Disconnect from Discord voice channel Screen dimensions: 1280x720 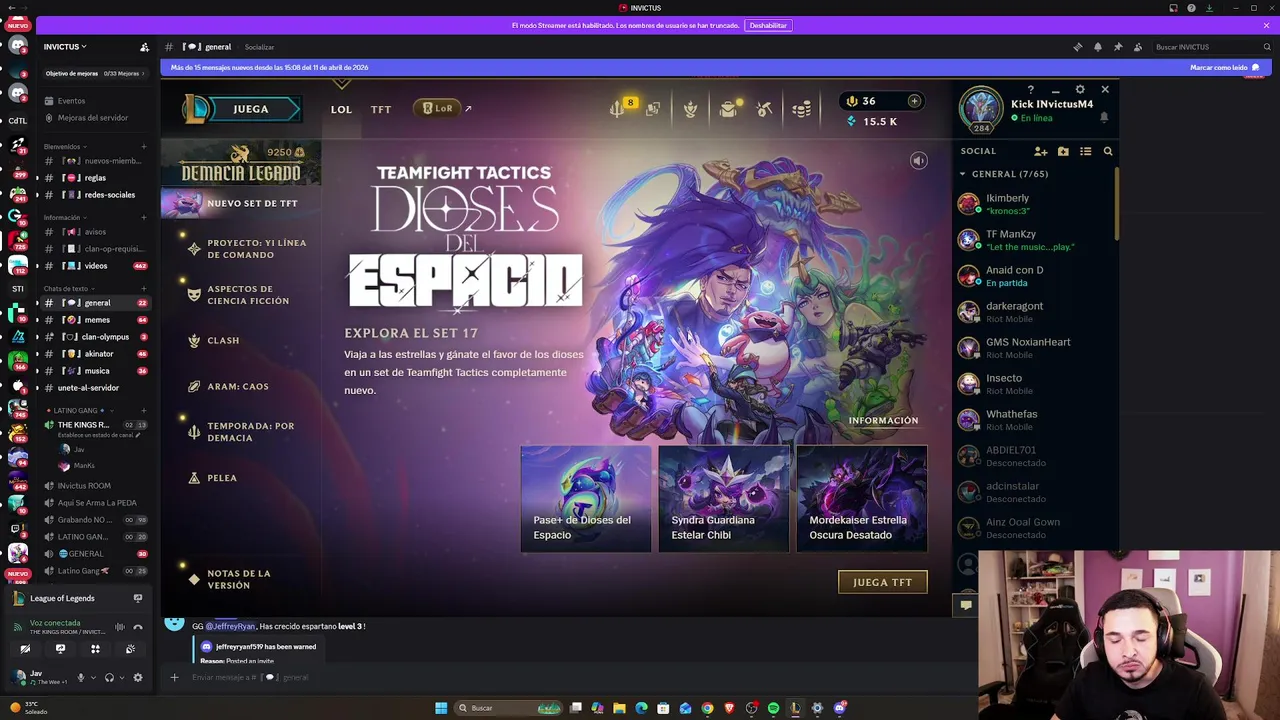coord(138,627)
